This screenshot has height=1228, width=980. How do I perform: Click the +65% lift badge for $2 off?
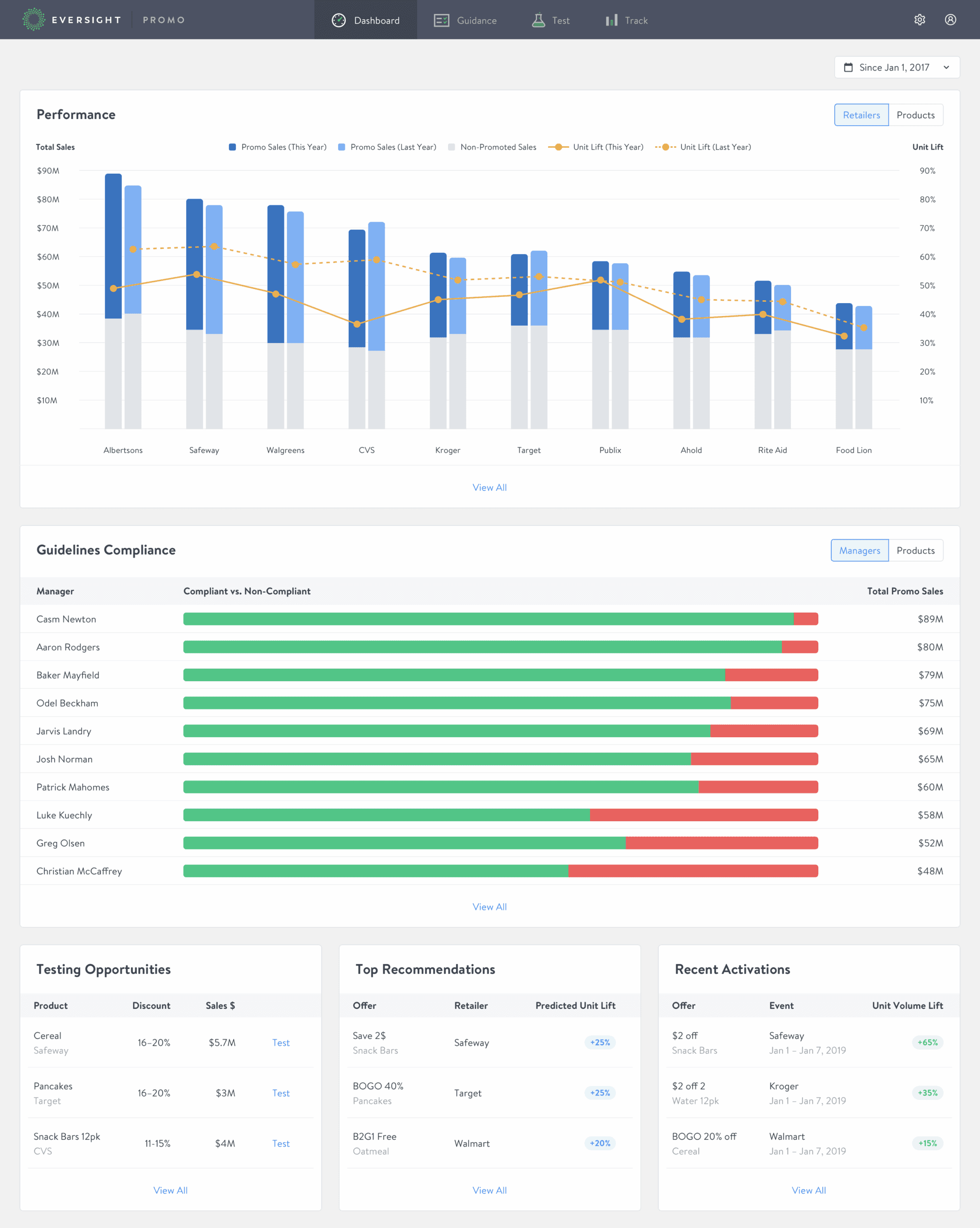tap(928, 1042)
